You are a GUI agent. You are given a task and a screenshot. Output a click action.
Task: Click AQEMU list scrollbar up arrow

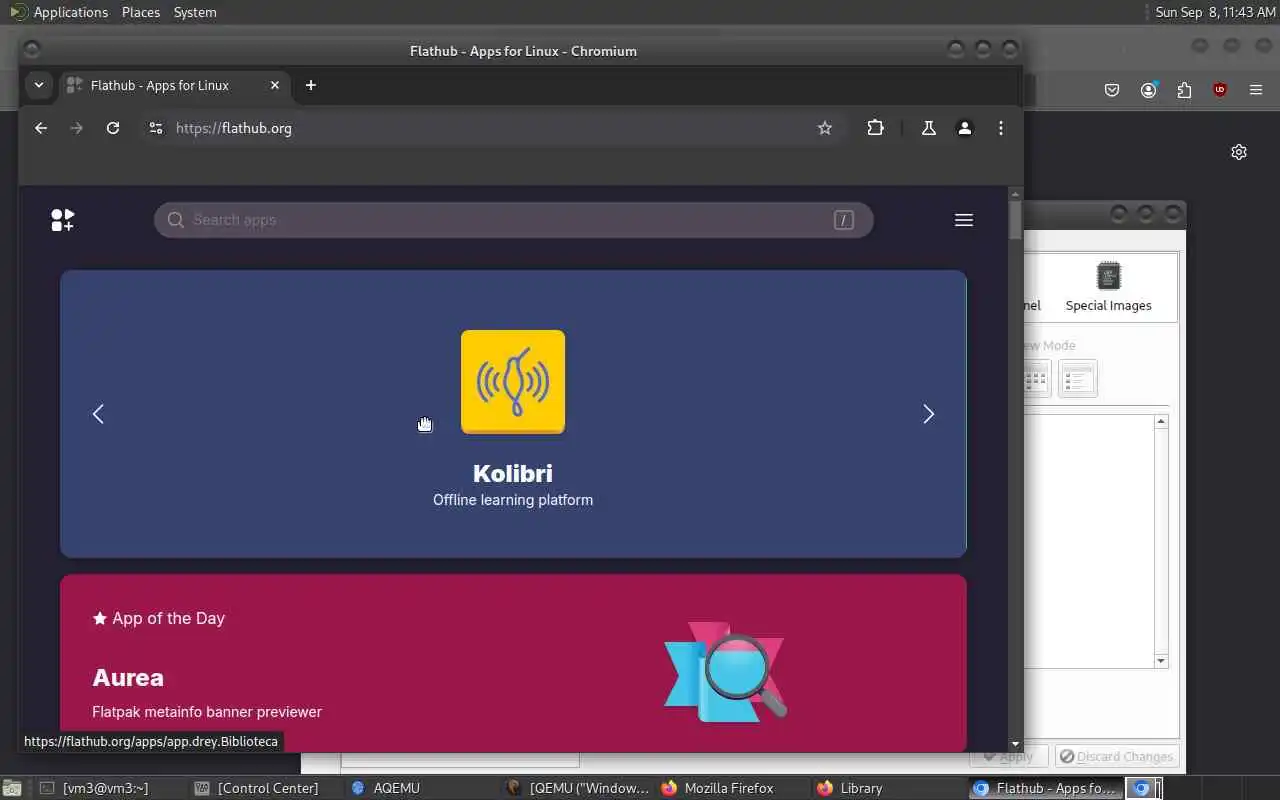[1161, 421]
